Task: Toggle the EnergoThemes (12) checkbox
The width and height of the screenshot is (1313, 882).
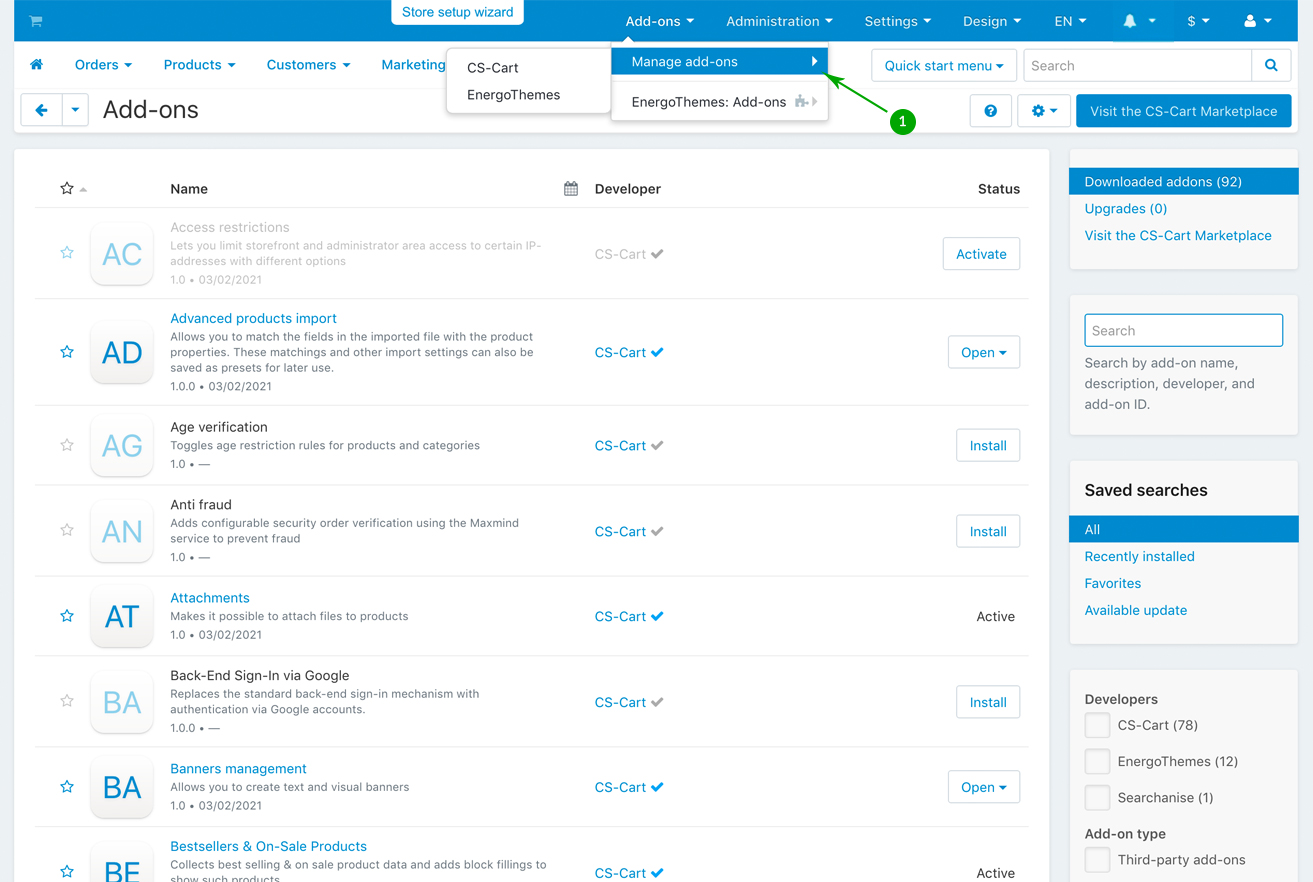Action: tap(1097, 761)
